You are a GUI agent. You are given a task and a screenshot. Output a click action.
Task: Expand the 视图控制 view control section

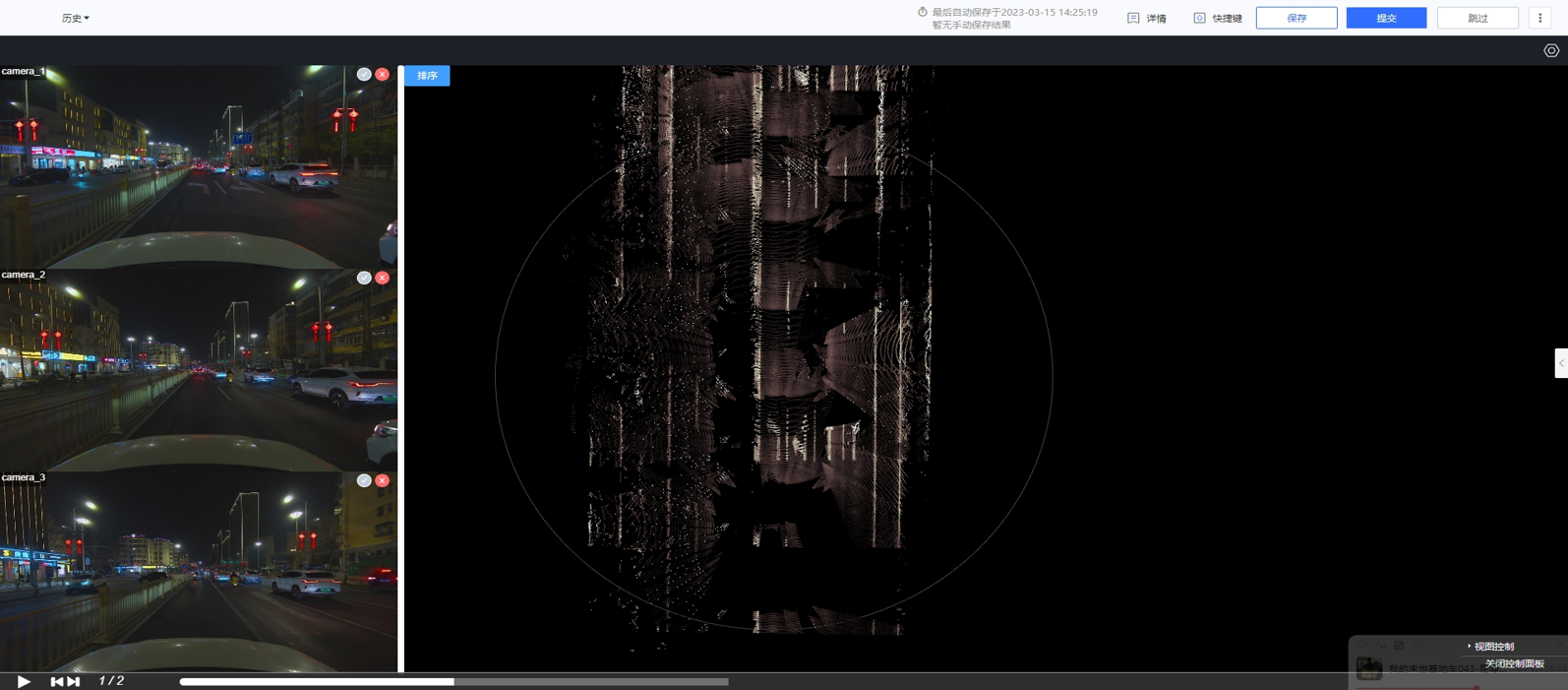tap(1492, 647)
